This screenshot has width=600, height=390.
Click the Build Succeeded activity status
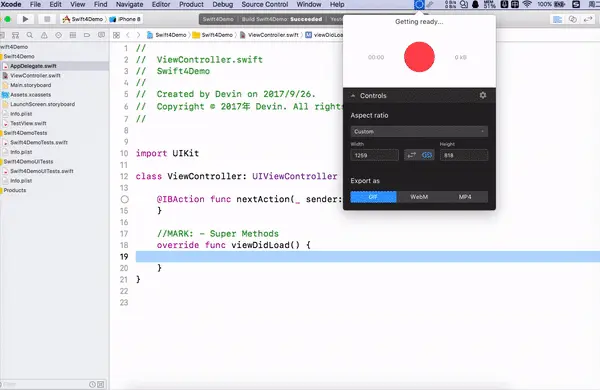282,19
